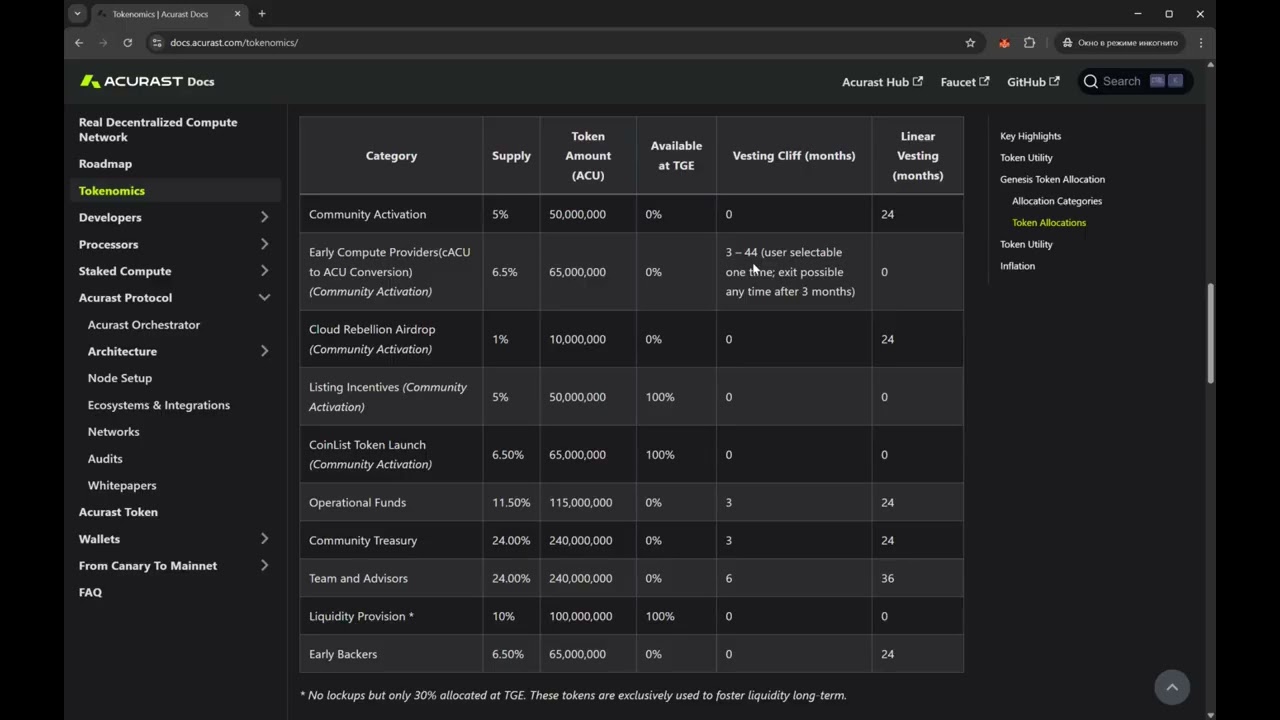Viewport: 1280px width, 720px height.
Task: Click the red extension icon in toolbar
Action: pos(1004,43)
